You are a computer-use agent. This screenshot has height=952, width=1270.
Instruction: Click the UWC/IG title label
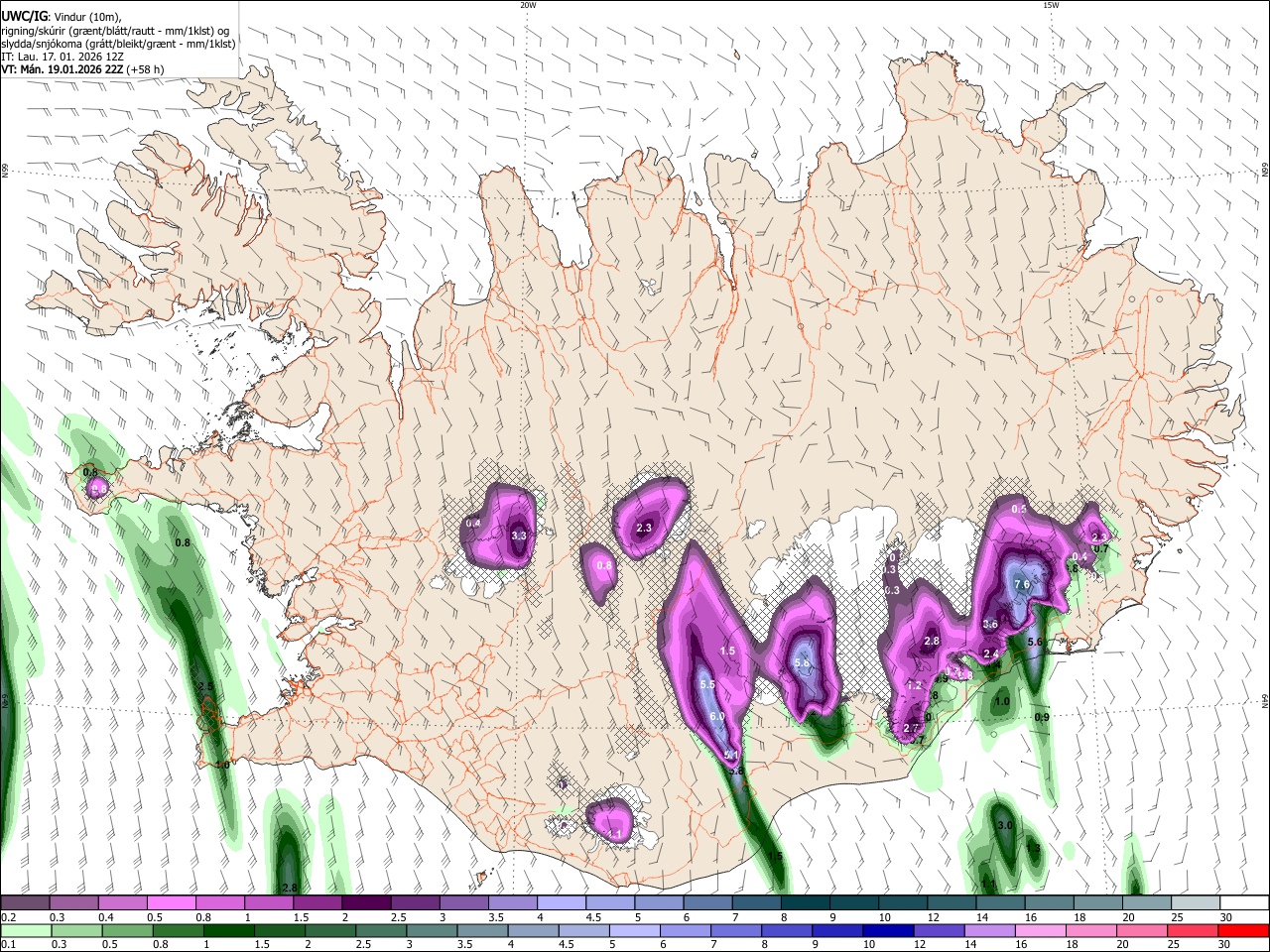click(23, 17)
